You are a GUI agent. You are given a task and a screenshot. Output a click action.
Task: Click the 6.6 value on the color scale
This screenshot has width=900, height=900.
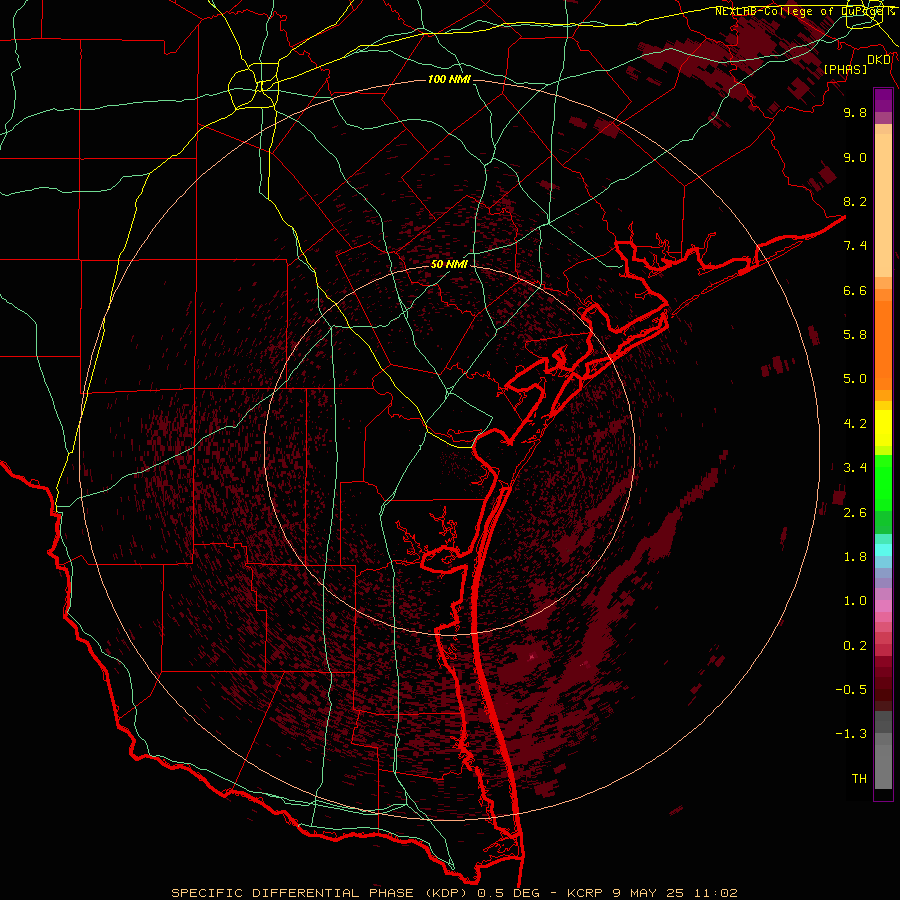tap(855, 290)
